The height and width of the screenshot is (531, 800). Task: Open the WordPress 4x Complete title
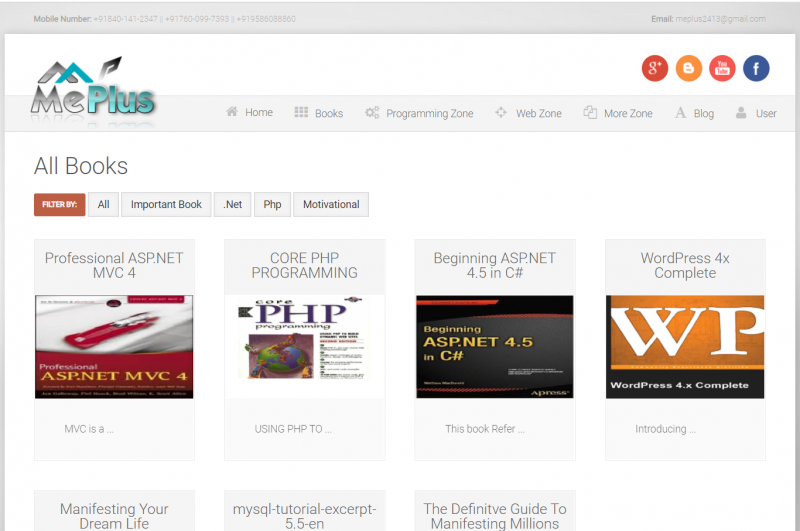point(685,265)
